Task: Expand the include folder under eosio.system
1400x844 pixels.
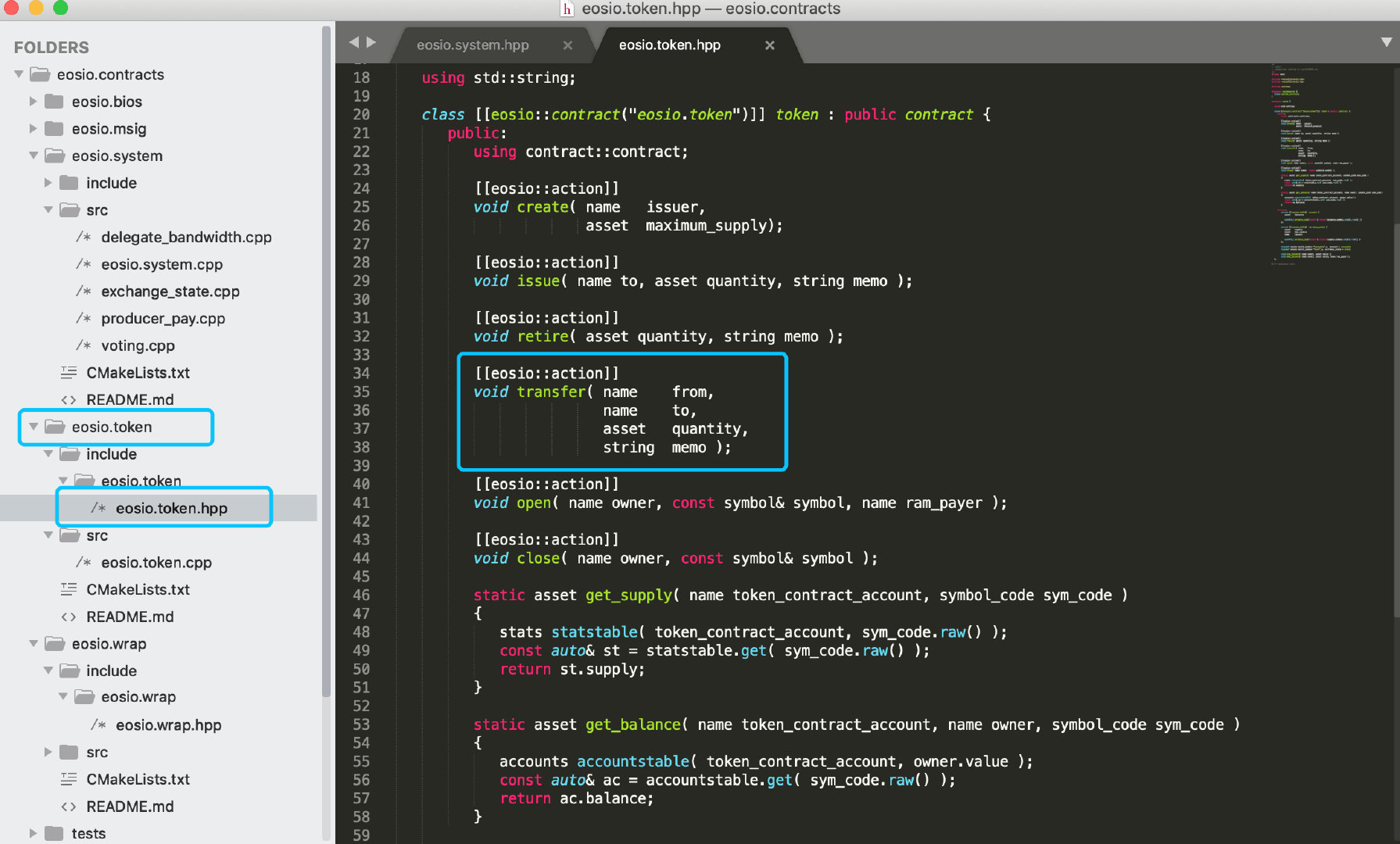Action: [x=48, y=183]
